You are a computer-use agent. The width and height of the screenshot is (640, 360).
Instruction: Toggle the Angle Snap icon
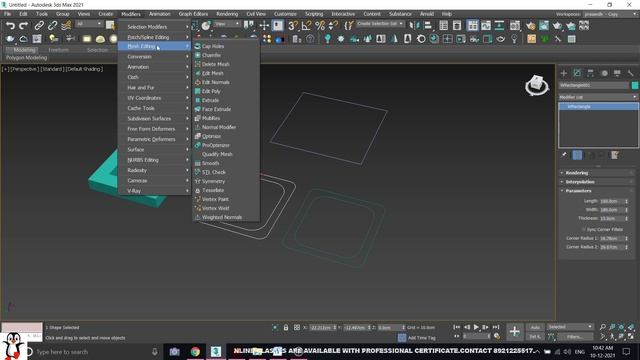pyautogui.click(x=306, y=26)
